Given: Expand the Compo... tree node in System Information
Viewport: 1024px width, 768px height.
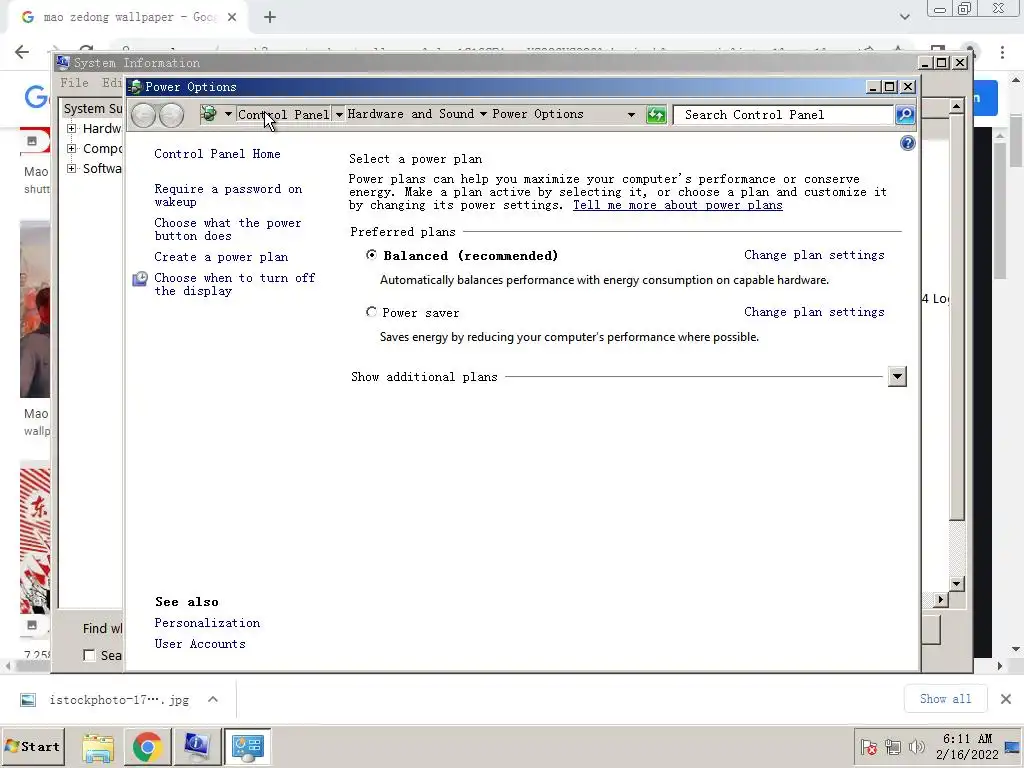Looking at the screenshot, I should [72, 149].
